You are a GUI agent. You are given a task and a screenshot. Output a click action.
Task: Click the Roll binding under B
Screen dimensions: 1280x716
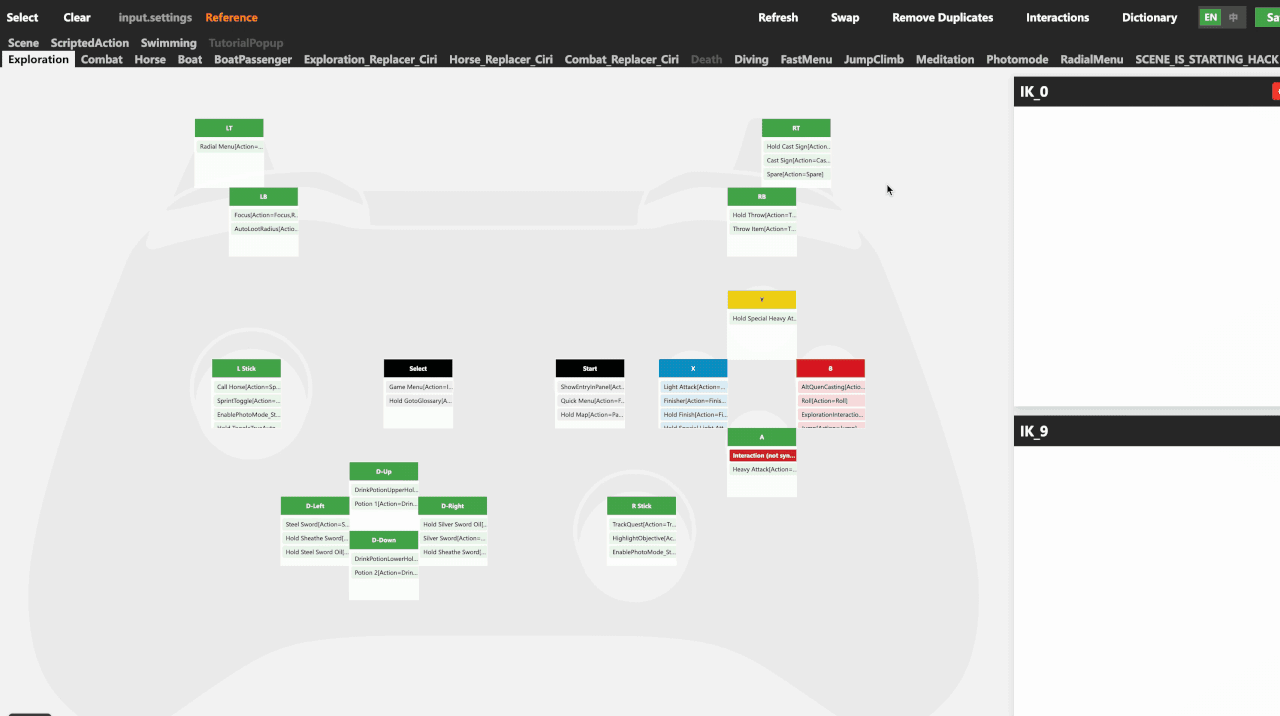coord(831,401)
